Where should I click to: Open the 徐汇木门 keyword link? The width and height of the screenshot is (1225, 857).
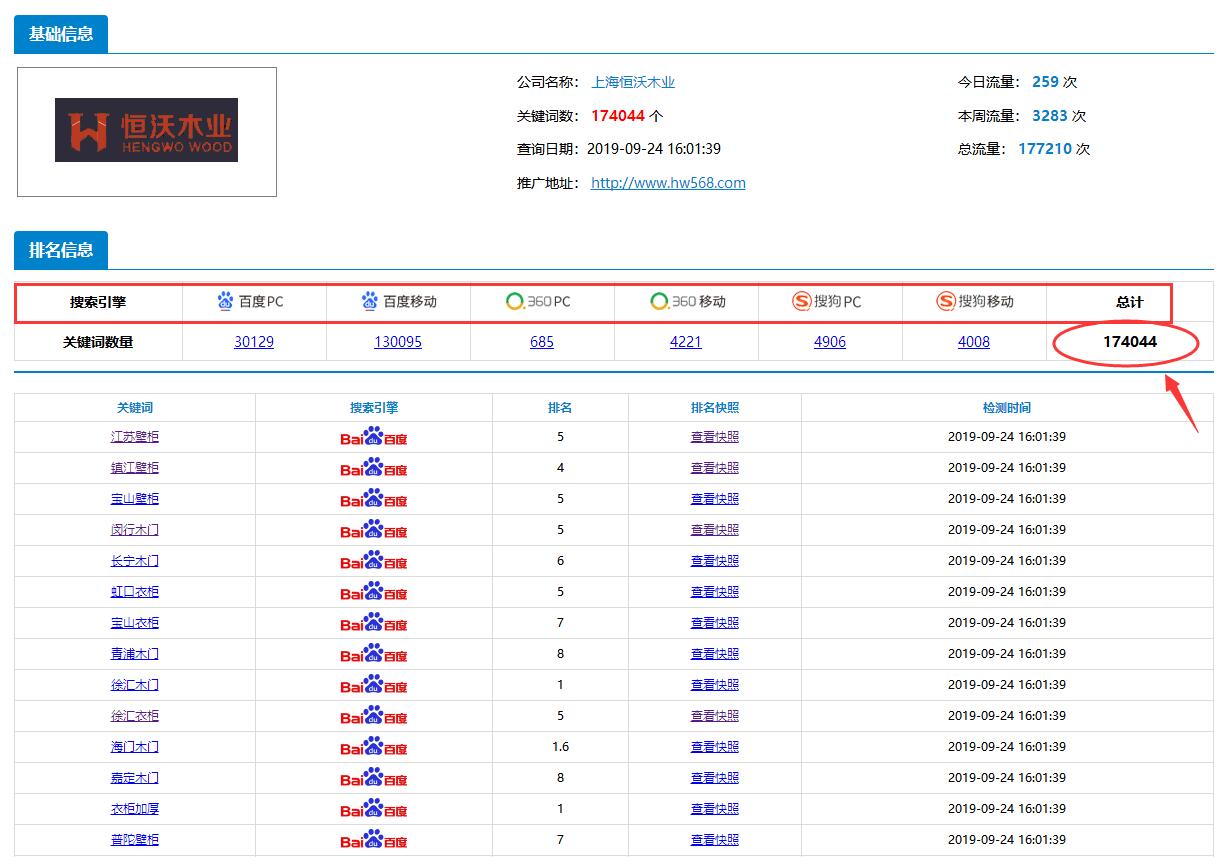[x=135, y=685]
